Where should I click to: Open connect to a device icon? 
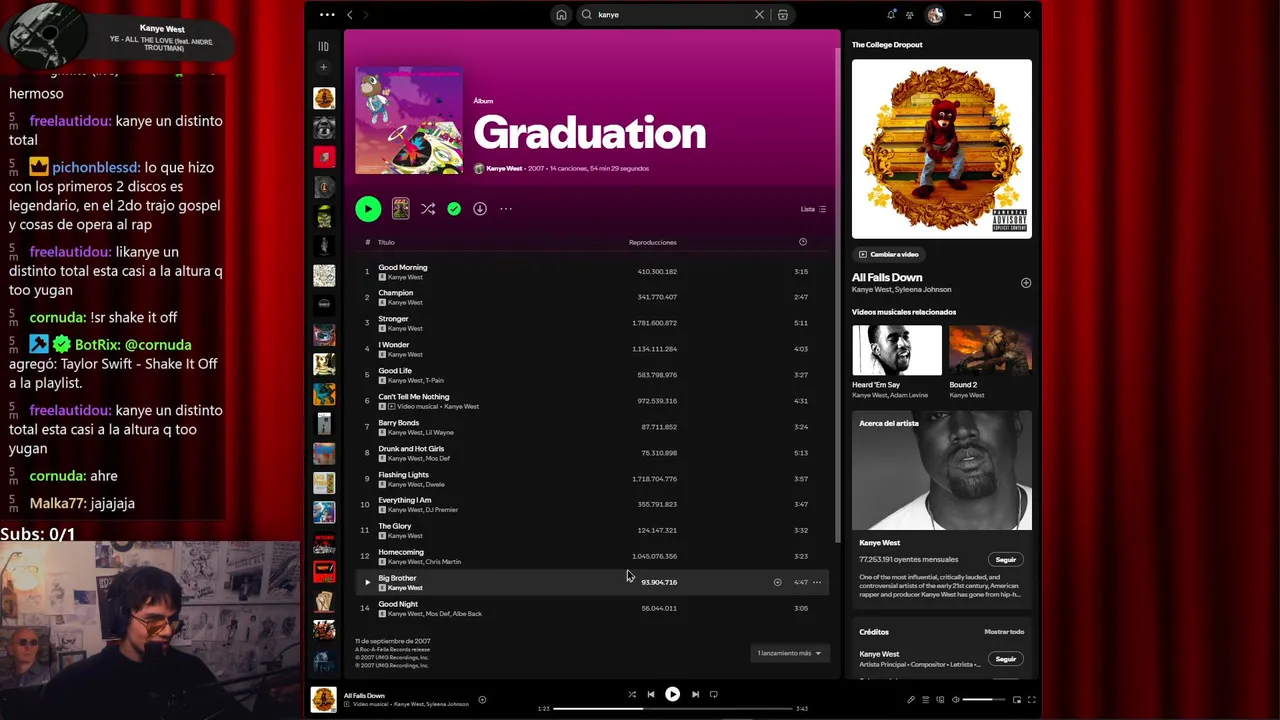(940, 700)
